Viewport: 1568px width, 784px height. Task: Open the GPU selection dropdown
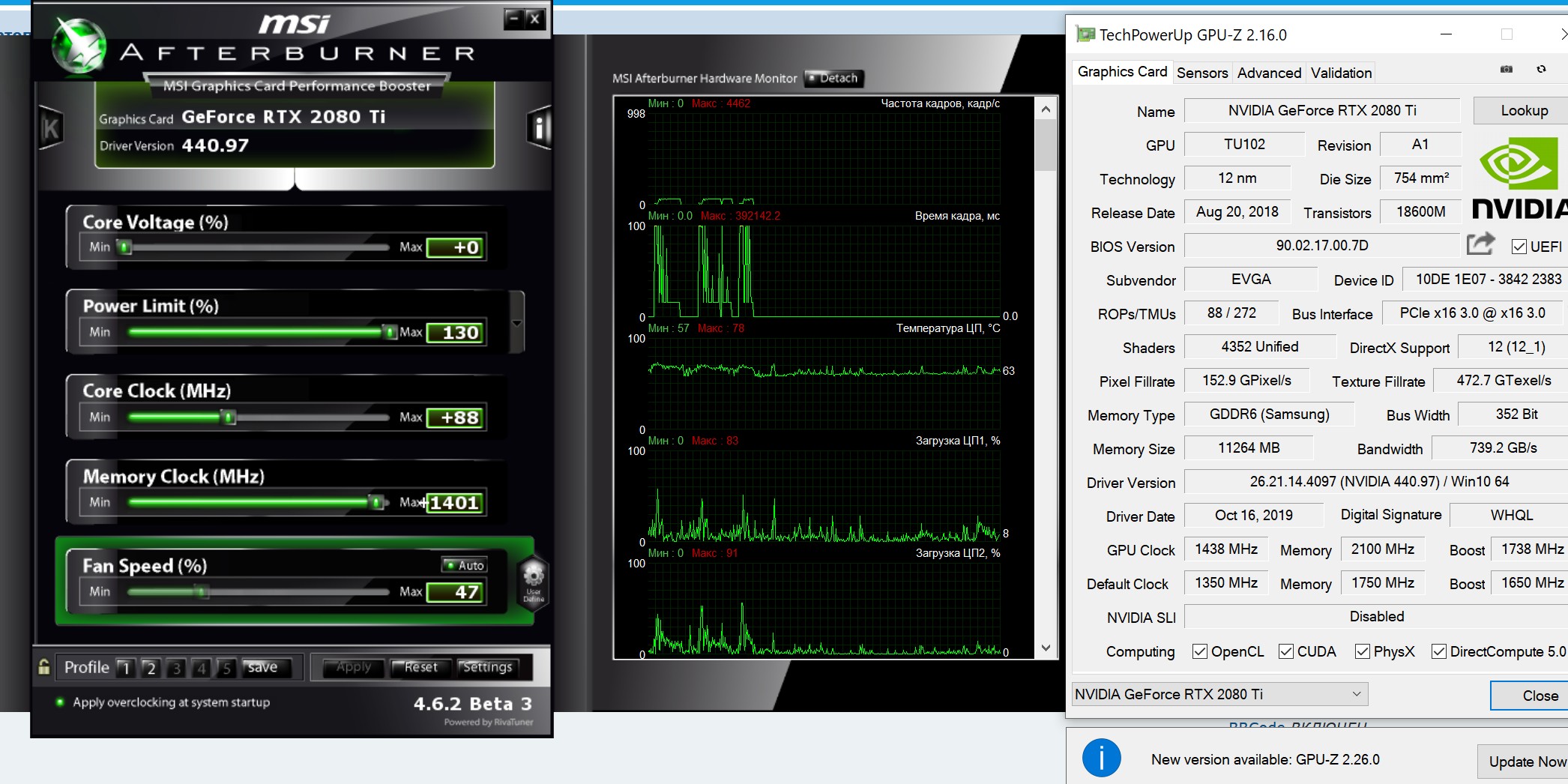click(x=1219, y=694)
